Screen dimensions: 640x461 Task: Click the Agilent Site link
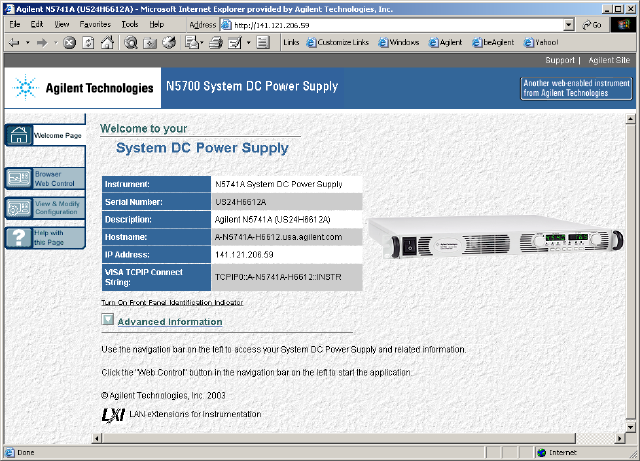[609, 60]
